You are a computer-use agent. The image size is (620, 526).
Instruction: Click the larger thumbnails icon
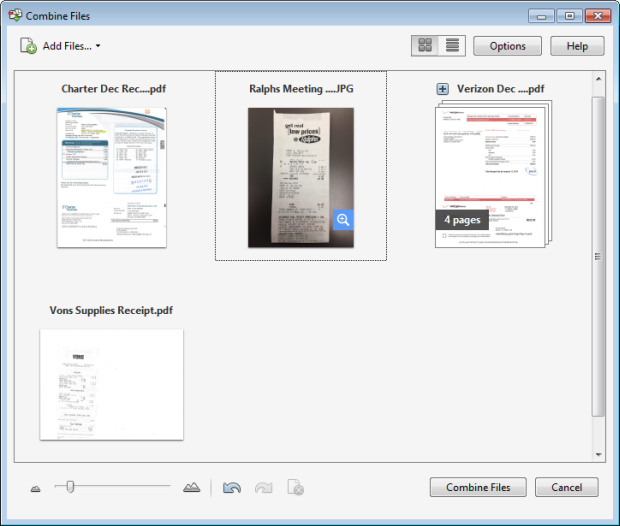[192, 487]
